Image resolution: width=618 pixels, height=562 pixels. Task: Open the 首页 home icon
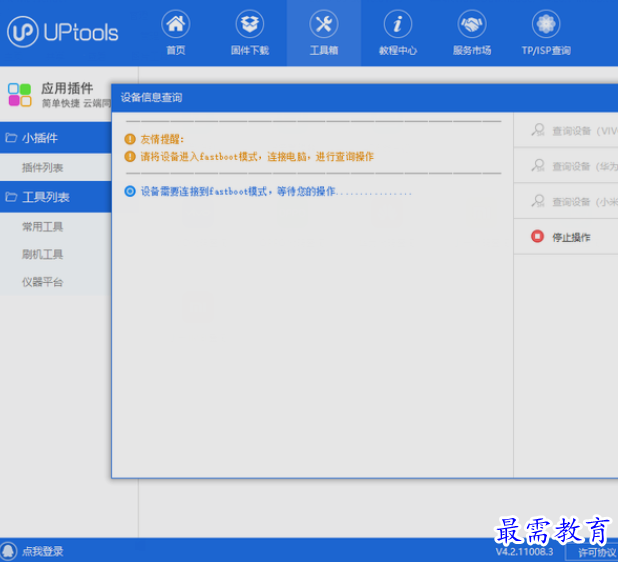(175, 24)
